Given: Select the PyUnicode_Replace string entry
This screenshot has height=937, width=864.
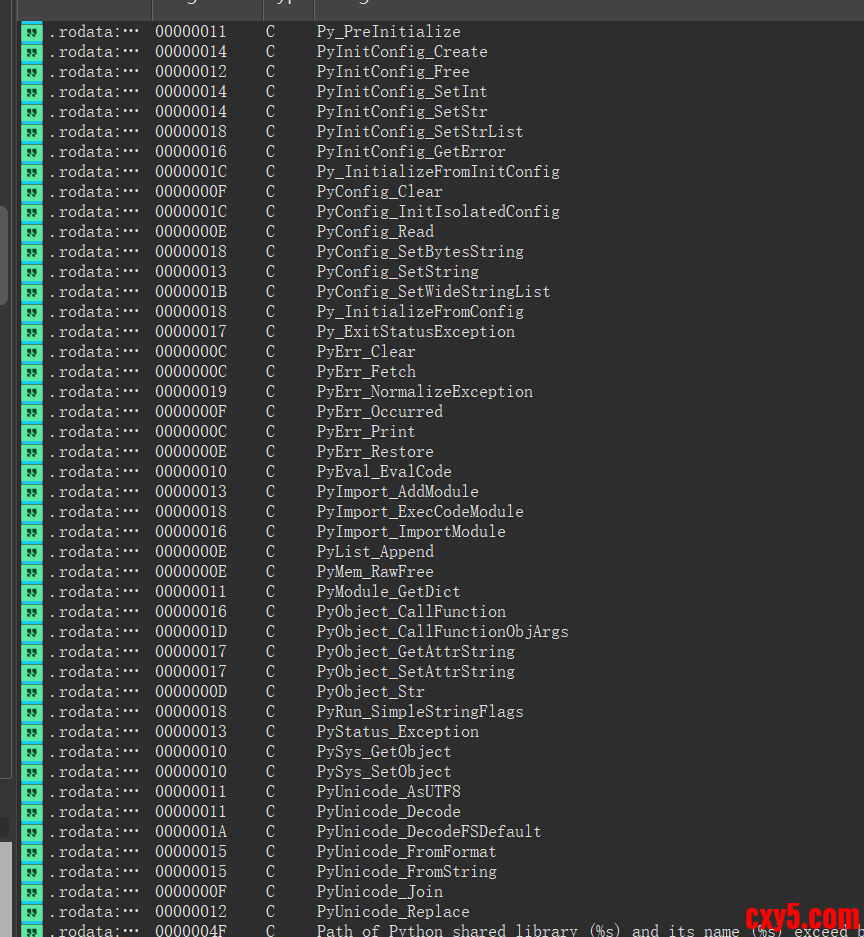Looking at the screenshot, I should tap(393, 912).
